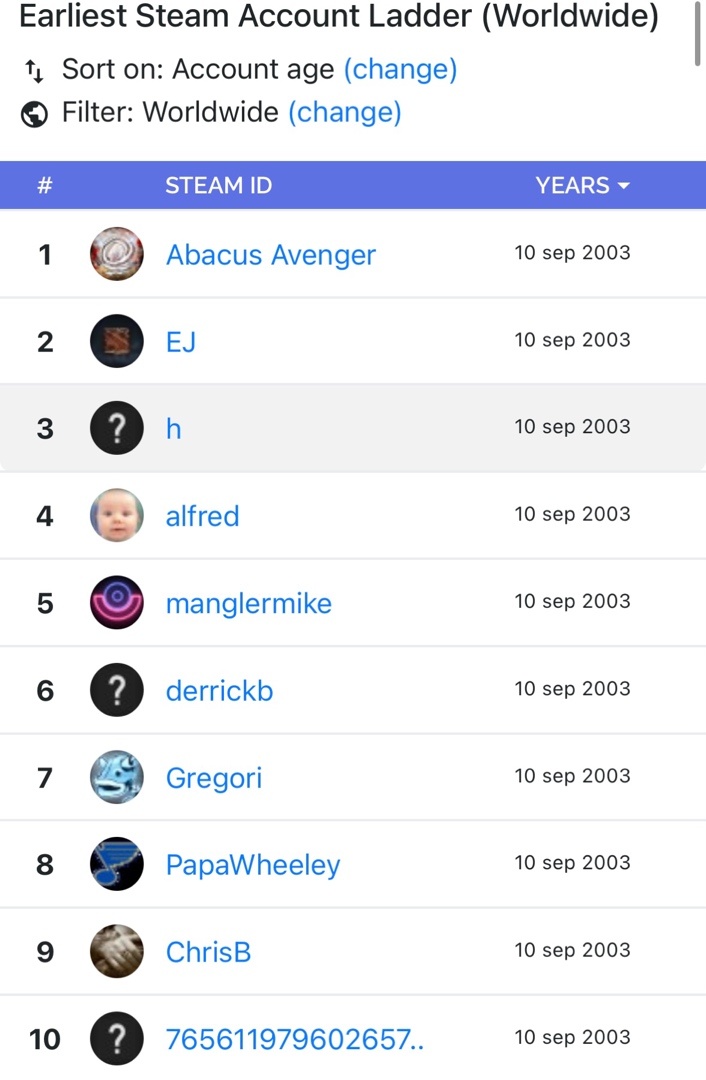Click the STEAM ID column header
This screenshot has width=706, height=1080.
[218, 186]
